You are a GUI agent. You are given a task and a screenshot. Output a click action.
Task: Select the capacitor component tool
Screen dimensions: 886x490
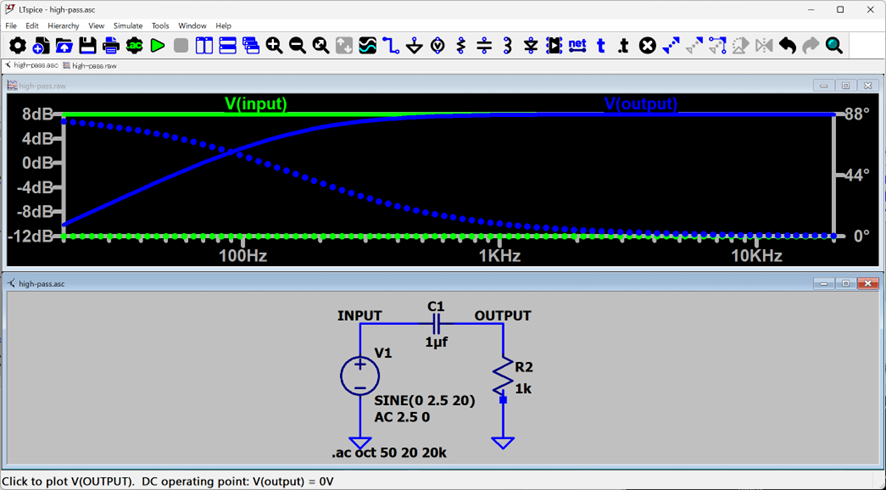pos(484,46)
